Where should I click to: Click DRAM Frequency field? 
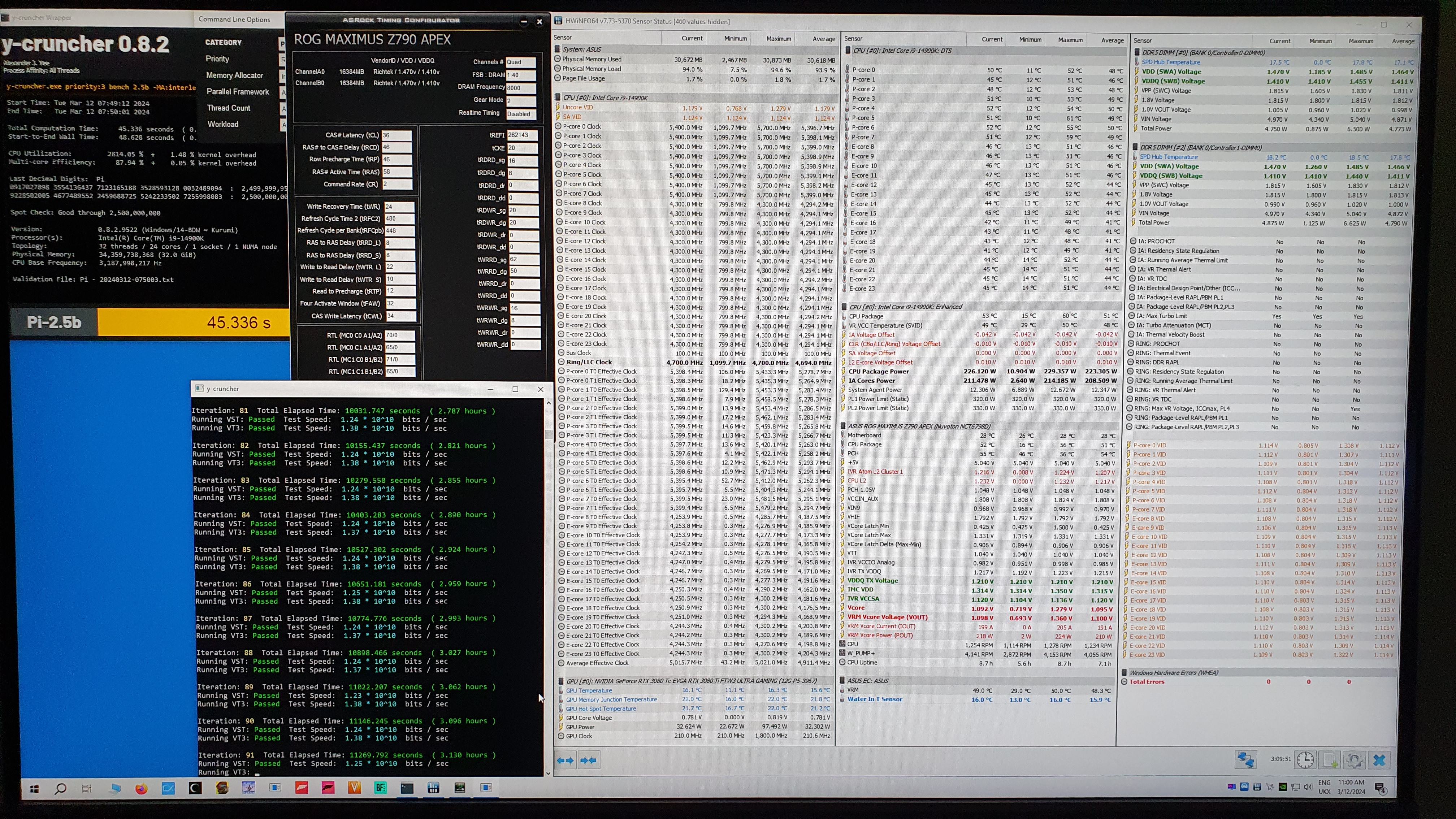[521, 88]
